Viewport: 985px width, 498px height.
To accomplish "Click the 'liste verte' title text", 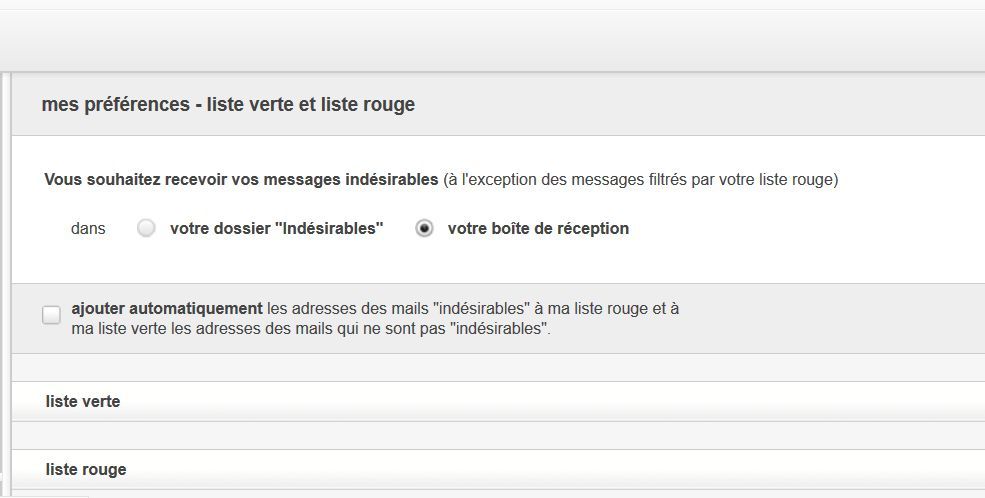I will 83,401.
